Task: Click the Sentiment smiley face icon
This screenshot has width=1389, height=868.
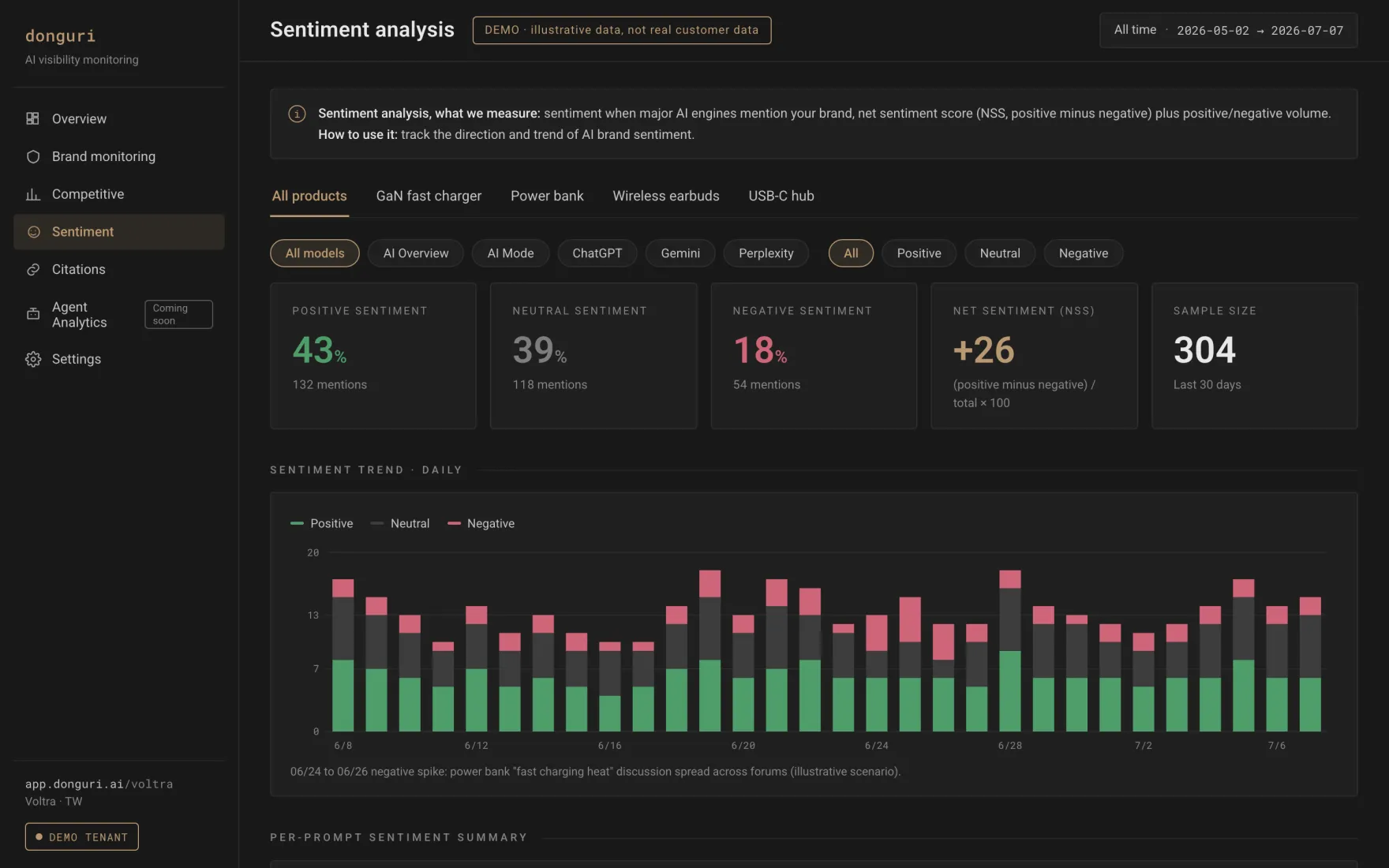Action: (x=33, y=232)
